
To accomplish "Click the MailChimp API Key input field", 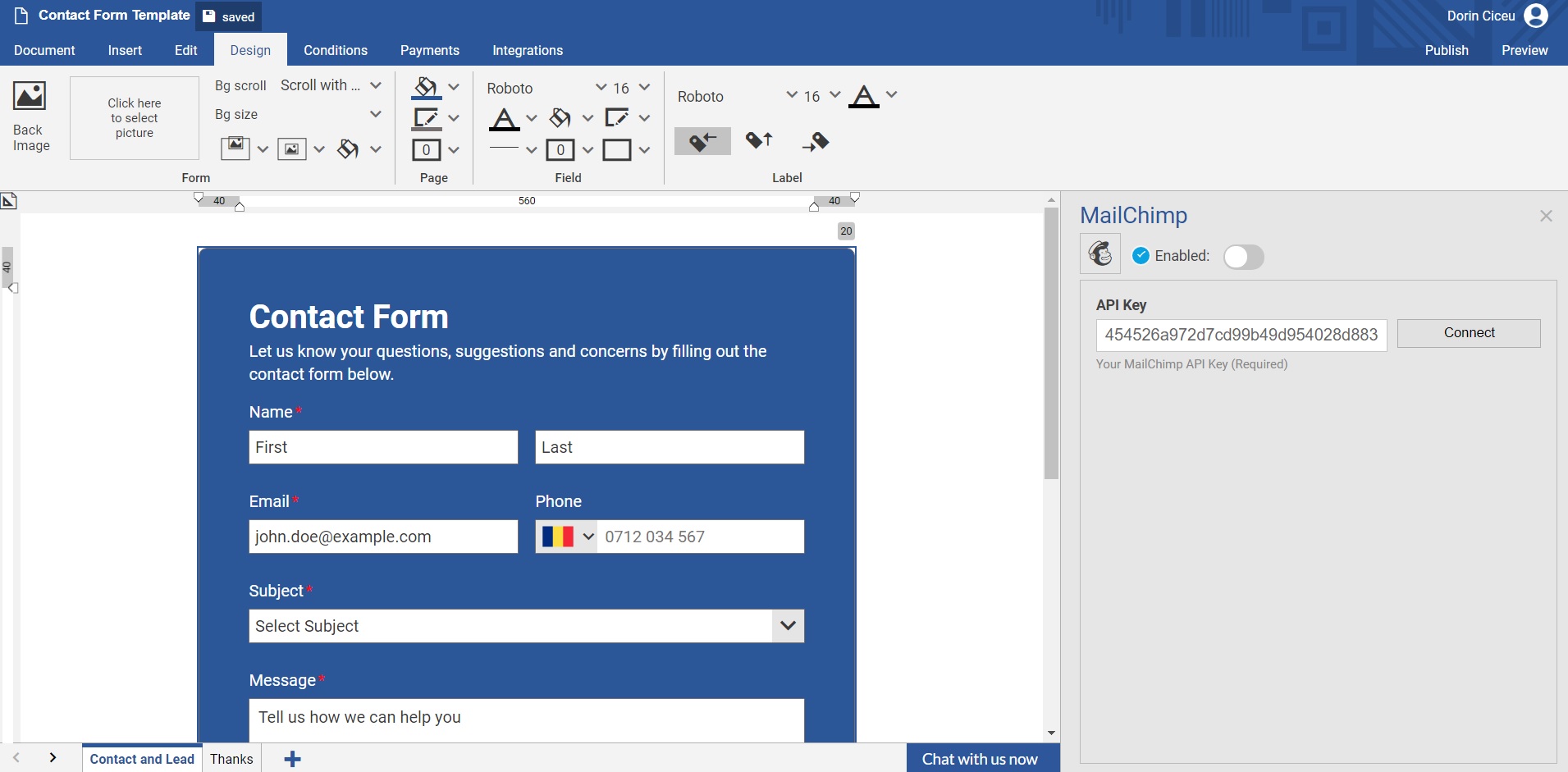I will [1241, 336].
